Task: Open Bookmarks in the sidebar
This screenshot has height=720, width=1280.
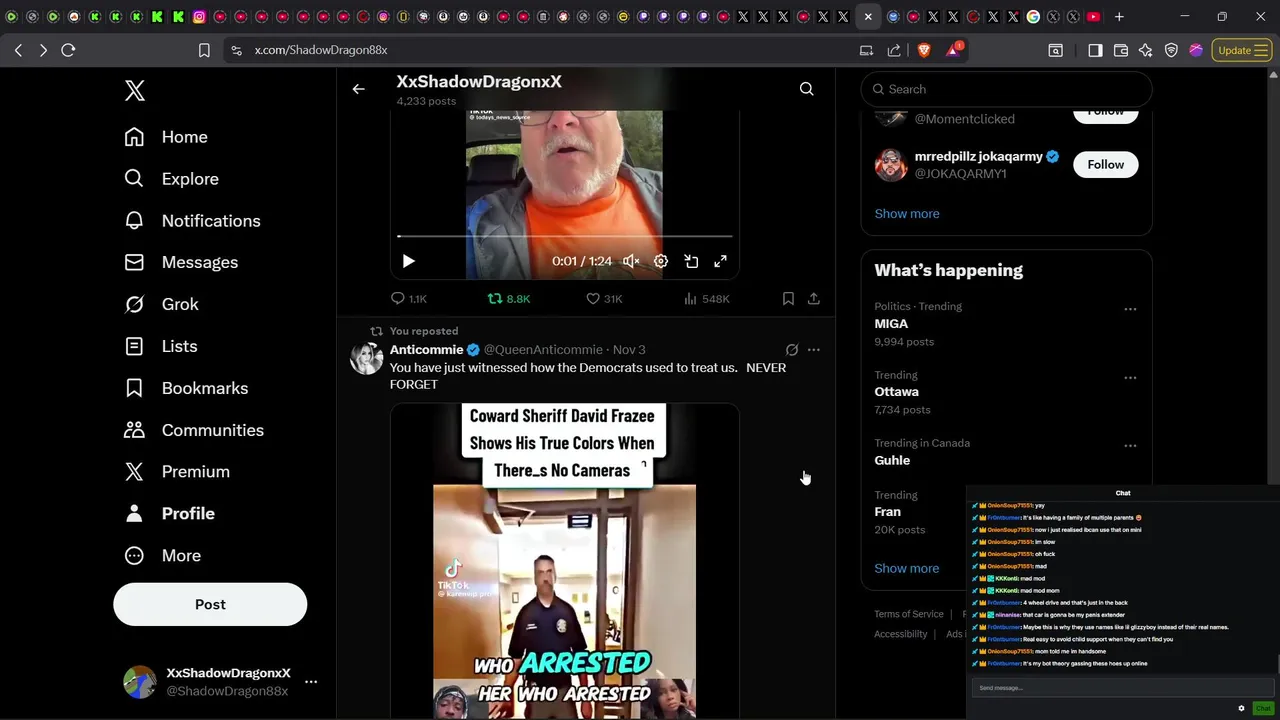Action: 185,388
